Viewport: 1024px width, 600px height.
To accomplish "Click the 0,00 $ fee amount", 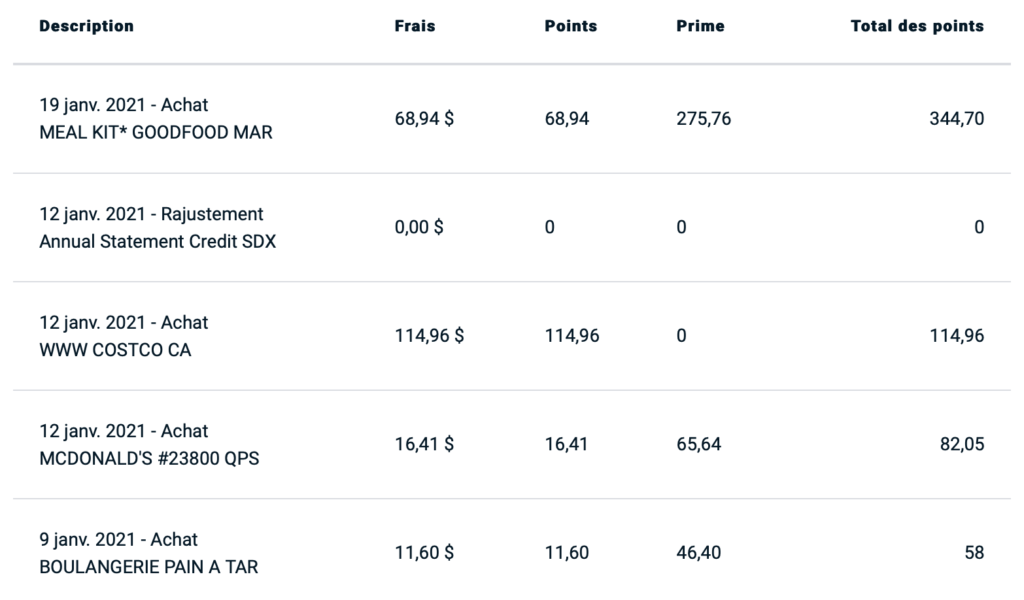I will 420,227.
